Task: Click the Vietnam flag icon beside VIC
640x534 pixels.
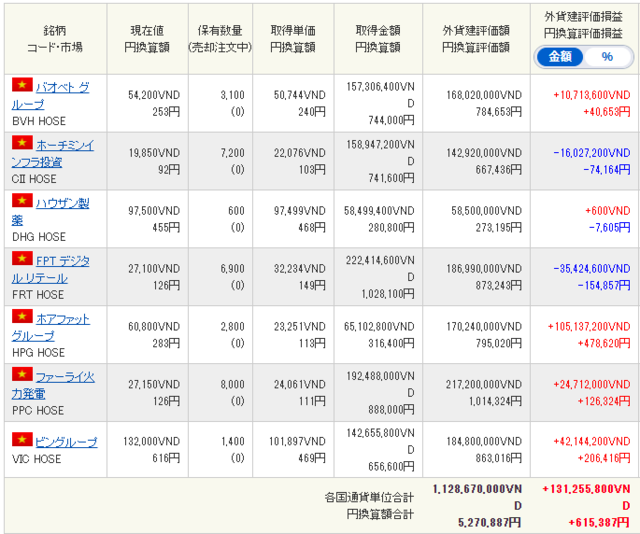Action: [22, 439]
